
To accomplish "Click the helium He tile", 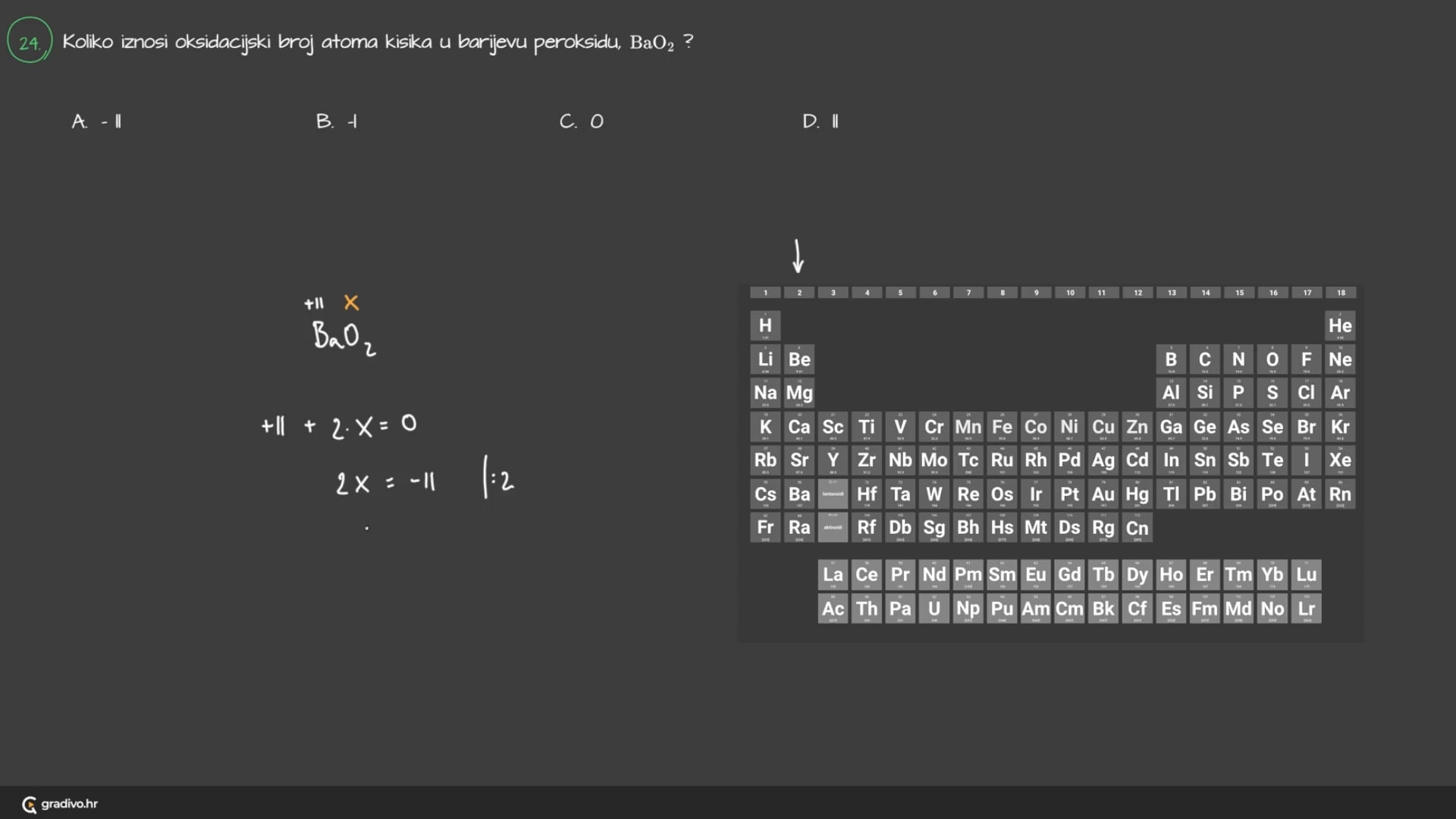I will (1339, 326).
